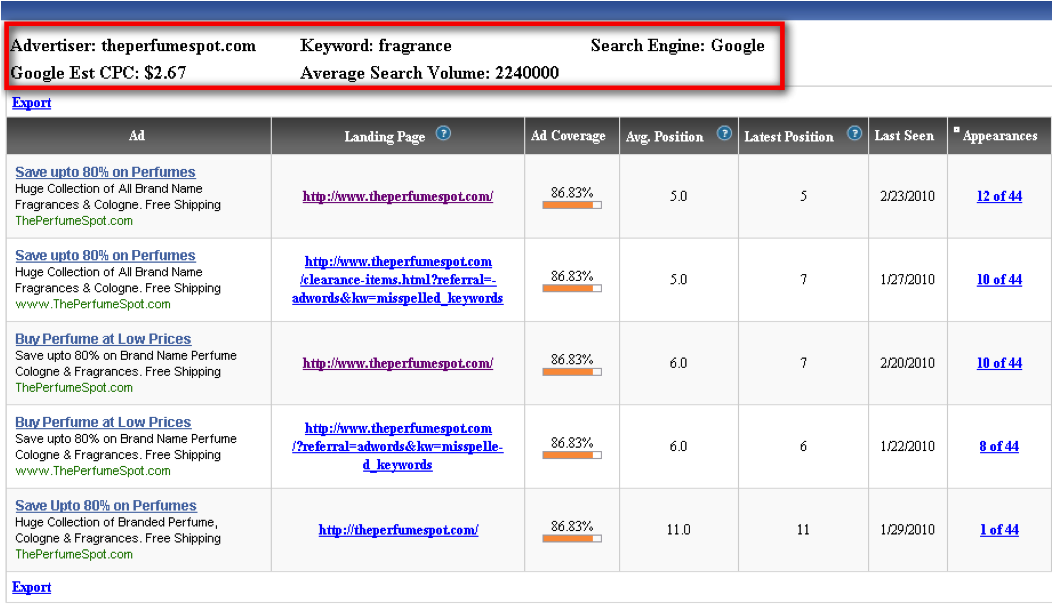Visit the landing page link in the 2/20/2010 row
The image size is (1053, 612).
tap(398, 363)
